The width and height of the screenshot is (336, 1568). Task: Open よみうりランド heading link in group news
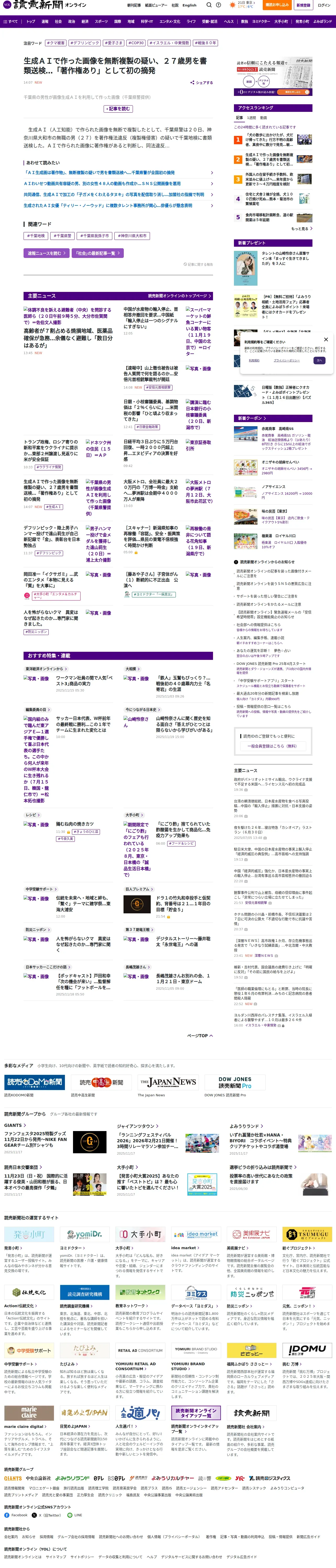click(x=246, y=1126)
